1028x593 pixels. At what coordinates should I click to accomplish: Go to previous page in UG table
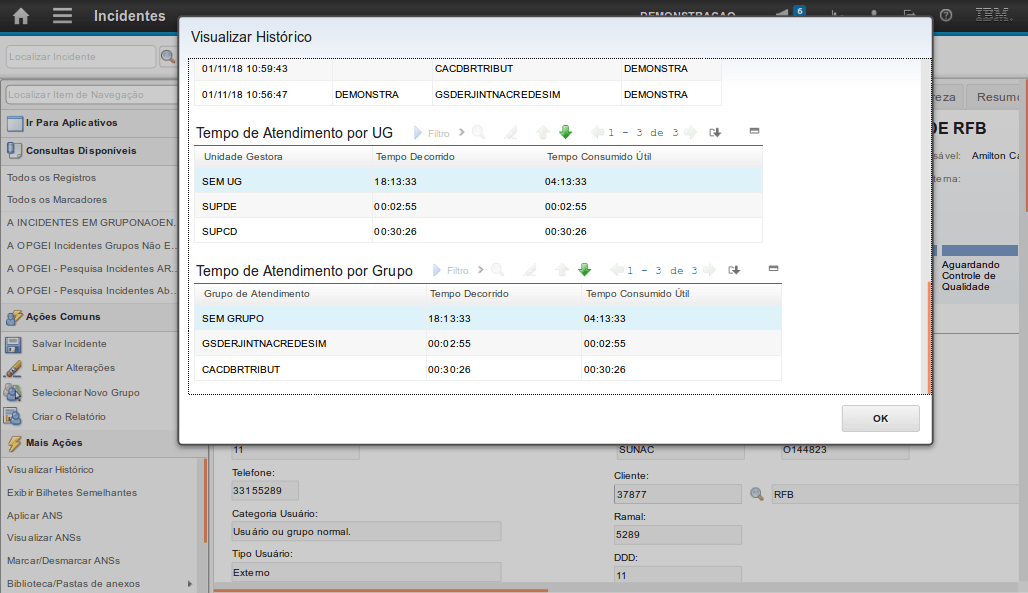pyautogui.click(x=597, y=133)
